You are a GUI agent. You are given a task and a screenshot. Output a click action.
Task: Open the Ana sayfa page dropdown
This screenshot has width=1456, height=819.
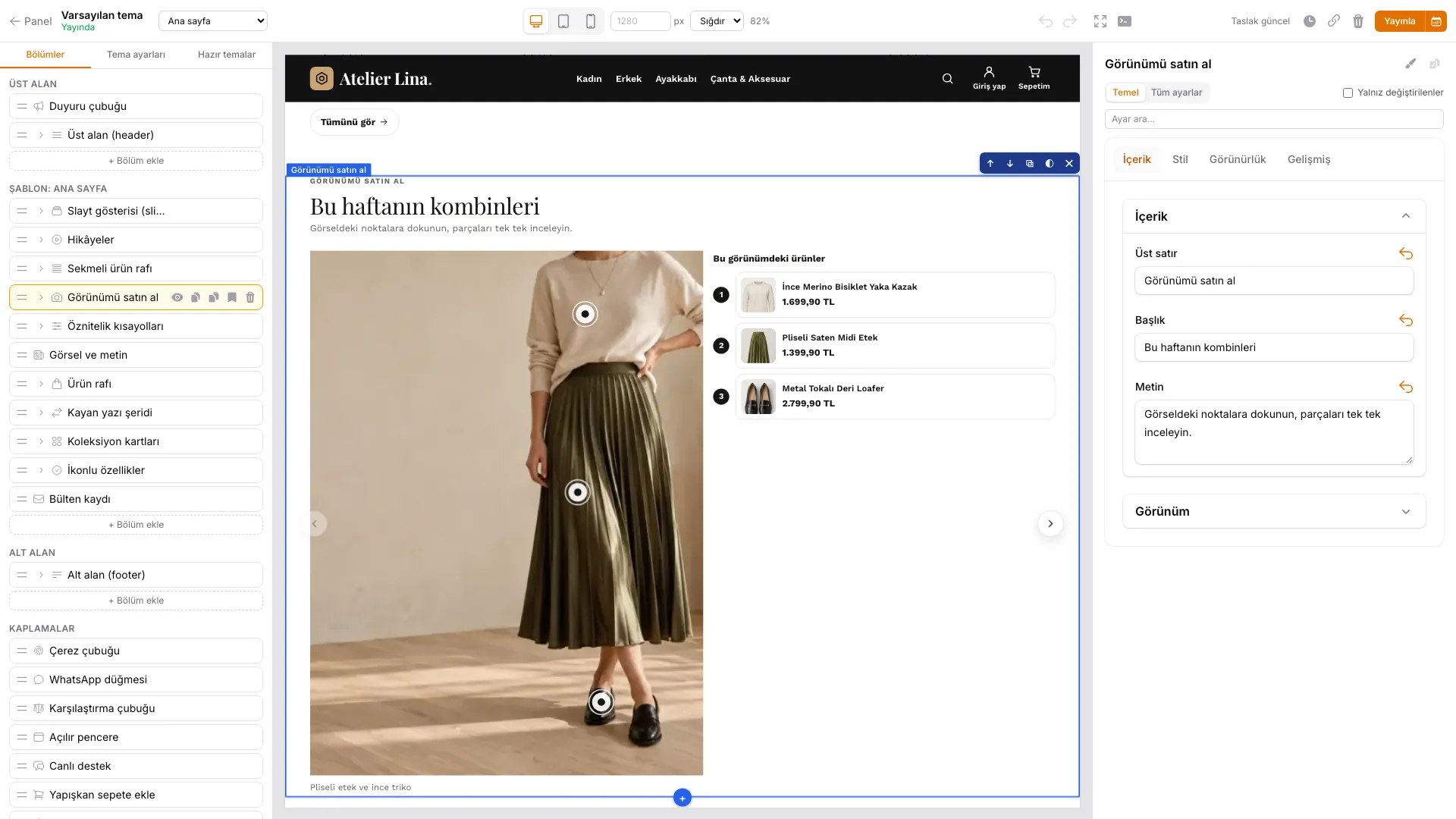pos(213,21)
